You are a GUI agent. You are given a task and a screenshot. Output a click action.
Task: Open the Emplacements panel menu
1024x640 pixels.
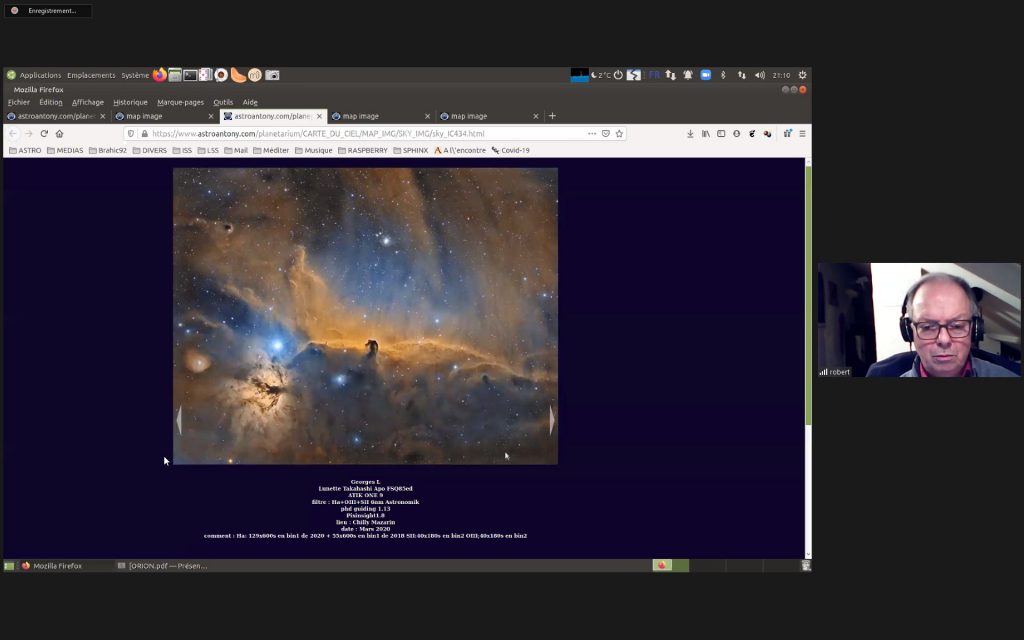coord(91,75)
